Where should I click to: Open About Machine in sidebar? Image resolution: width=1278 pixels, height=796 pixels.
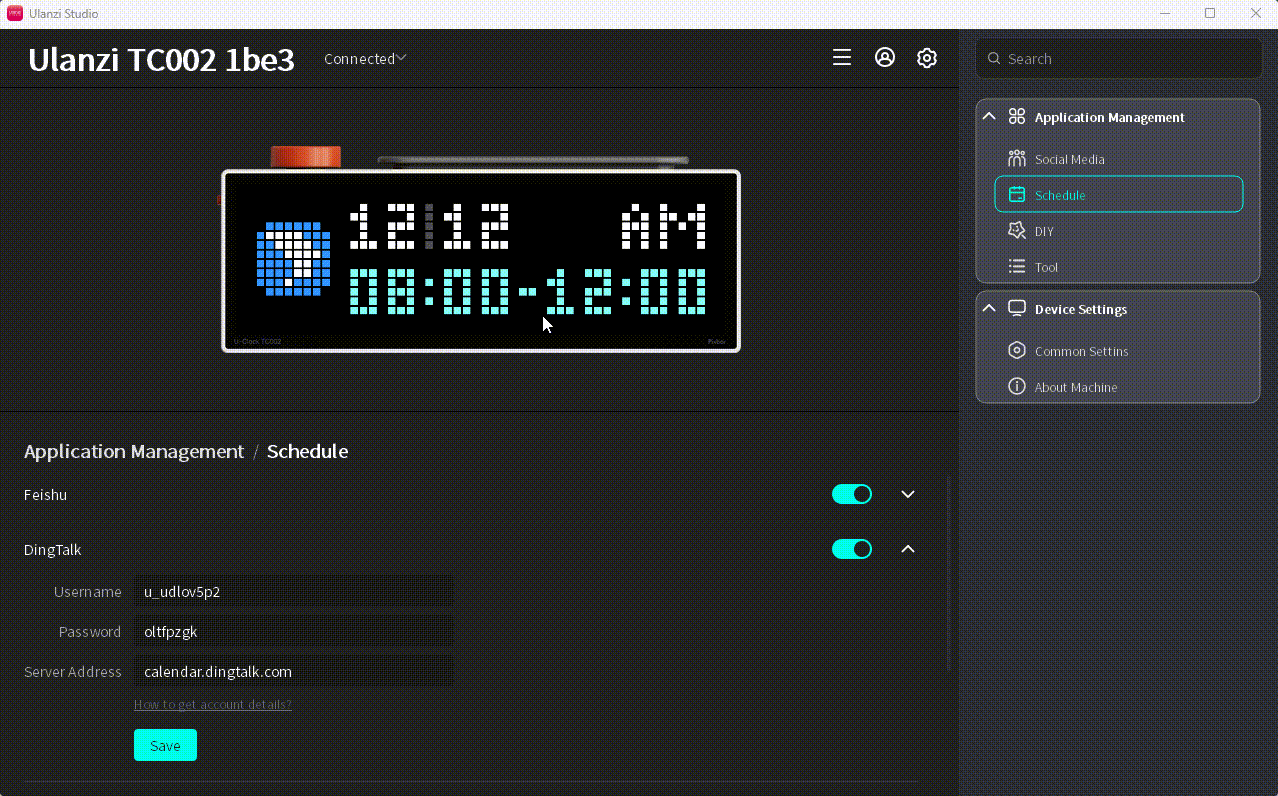click(x=1119, y=387)
